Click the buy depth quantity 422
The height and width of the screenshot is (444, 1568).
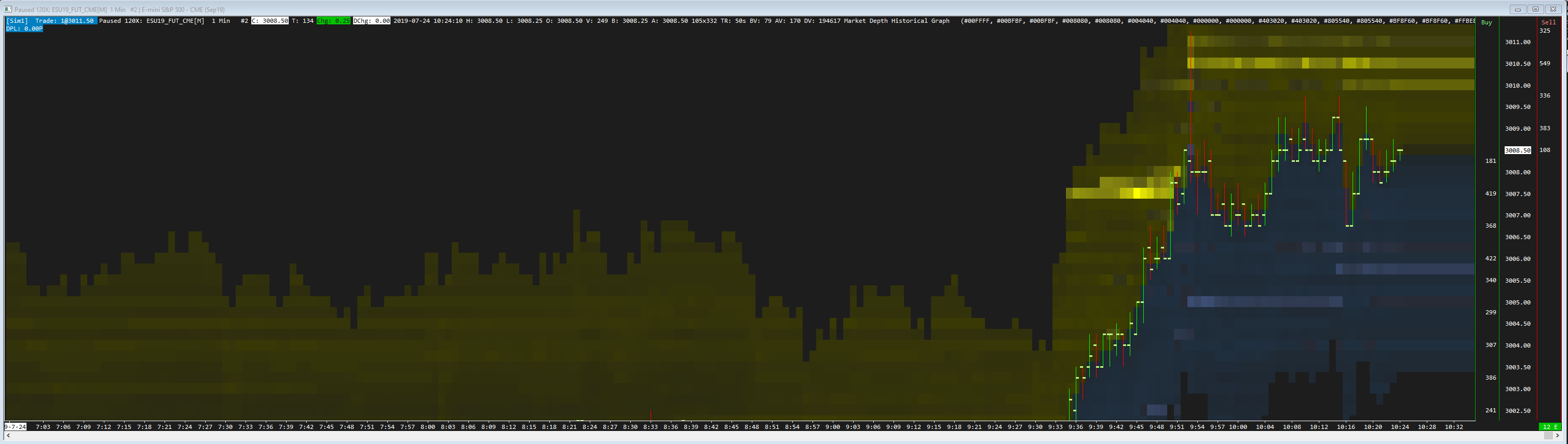pyautogui.click(x=1491, y=258)
